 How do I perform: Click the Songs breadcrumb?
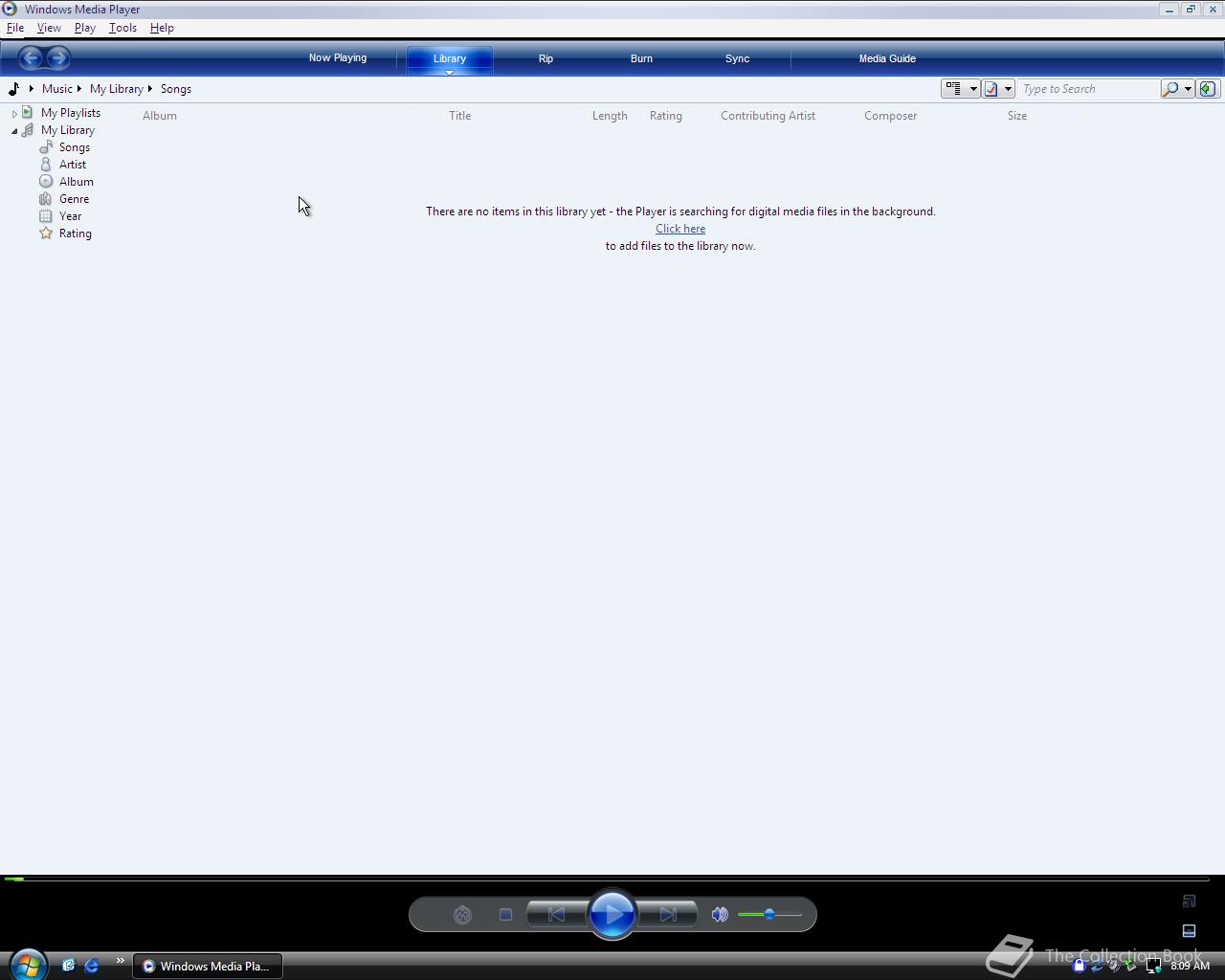click(x=176, y=89)
